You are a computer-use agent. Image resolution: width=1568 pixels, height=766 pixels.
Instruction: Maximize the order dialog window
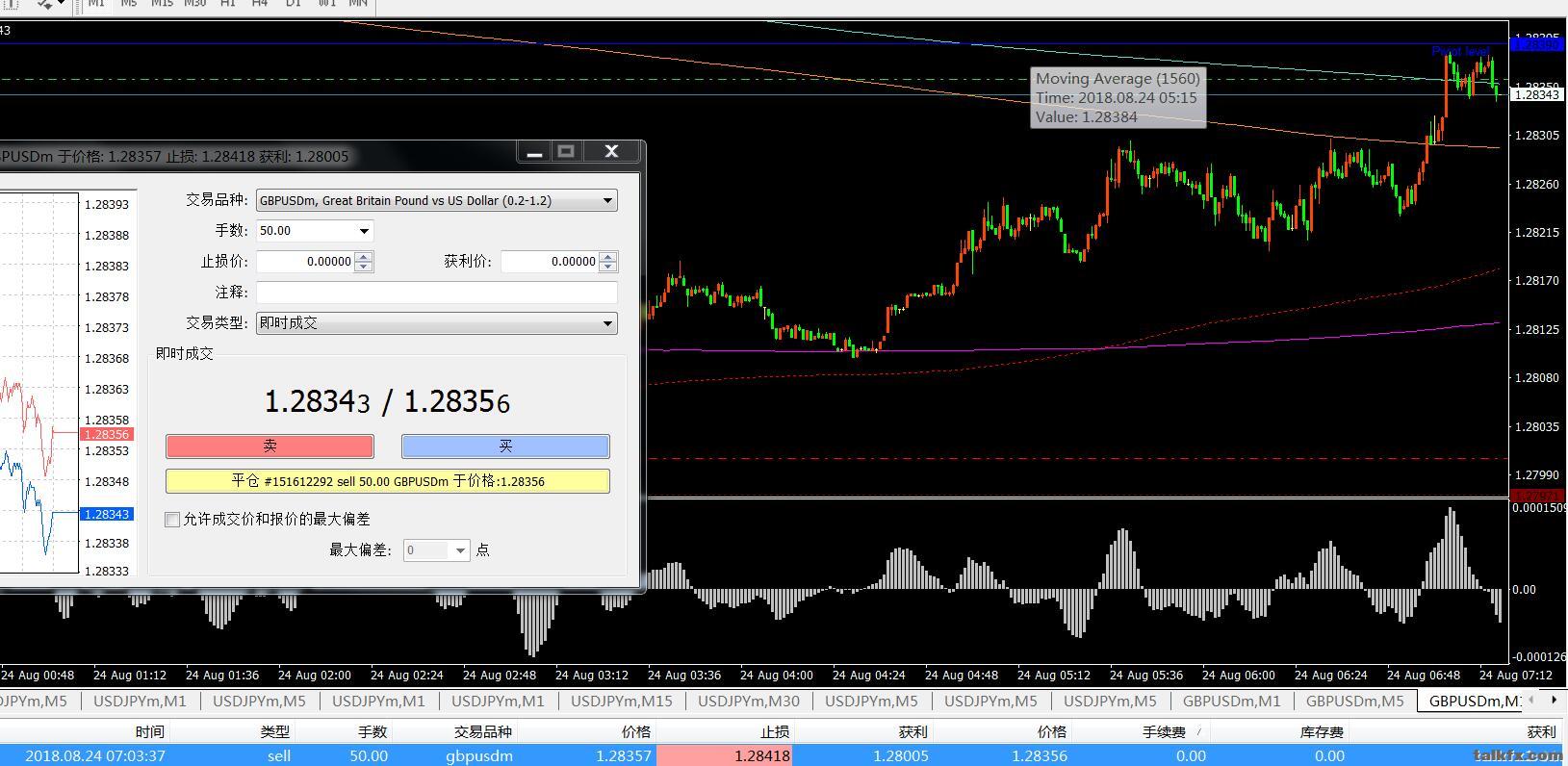[x=566, y=151]
